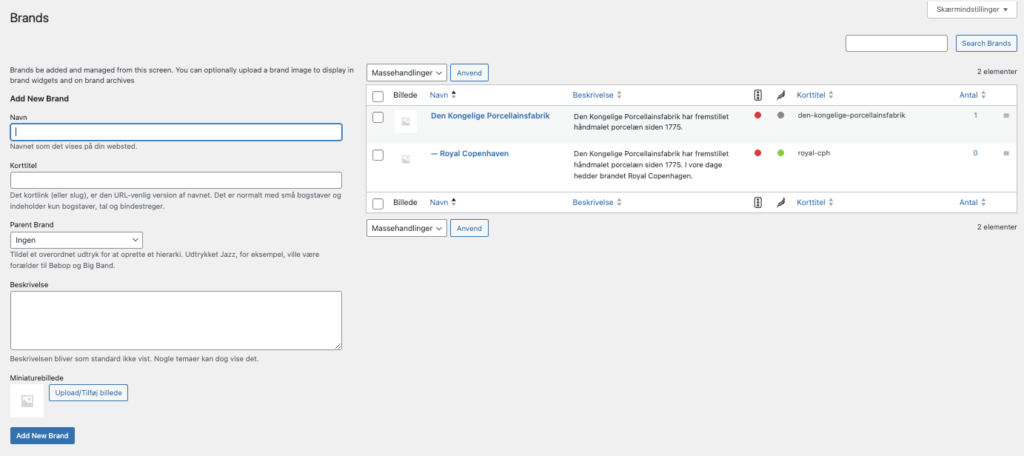Click green readability dot for Royal Copenhaven
Viewport: 1024px width, 456px height.
(780, 154)
